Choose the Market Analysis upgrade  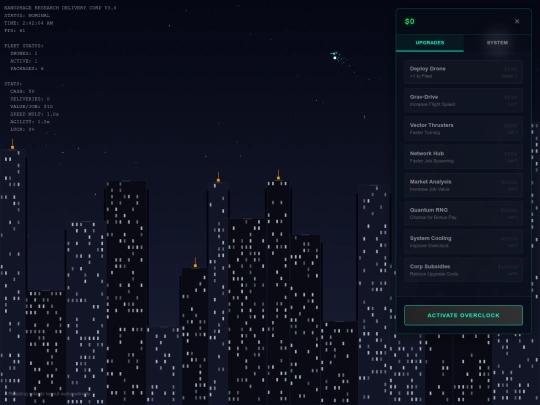(463, 185)
